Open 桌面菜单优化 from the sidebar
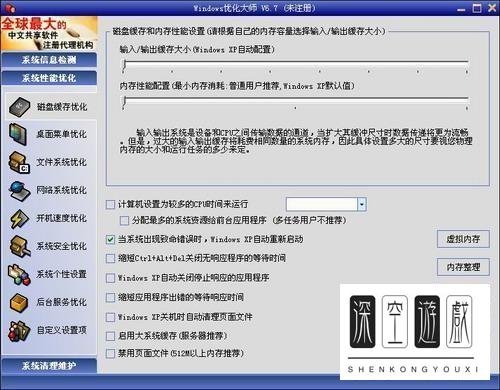 pyautogui.click(x=62, y=134)
